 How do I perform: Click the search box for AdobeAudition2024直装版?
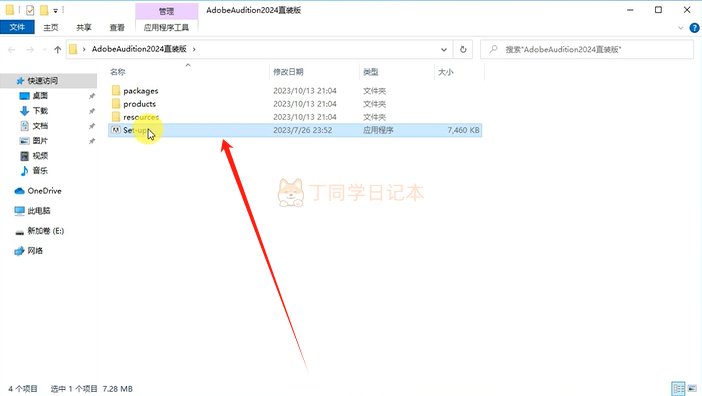click(x=587, y=49)
